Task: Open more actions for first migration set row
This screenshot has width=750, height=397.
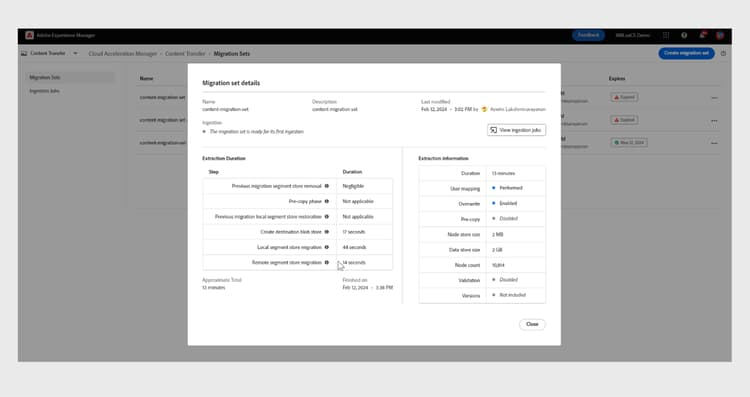Action: click(714, 98)
